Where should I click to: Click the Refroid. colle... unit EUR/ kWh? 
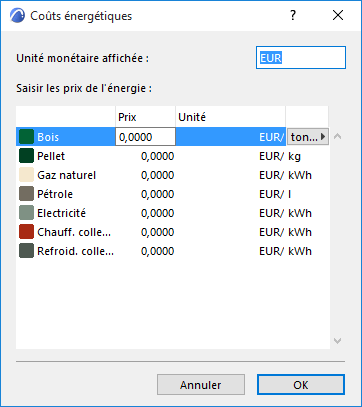click(x=285, y=251)
